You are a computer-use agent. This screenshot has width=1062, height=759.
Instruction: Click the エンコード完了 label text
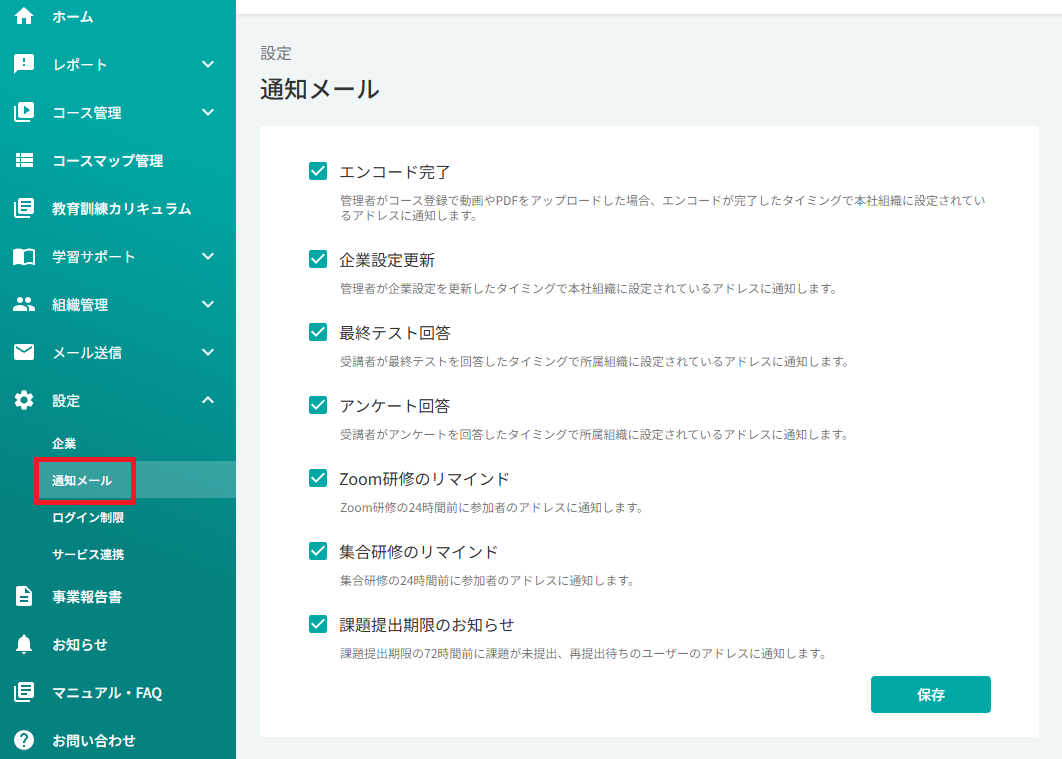(394, 172)
